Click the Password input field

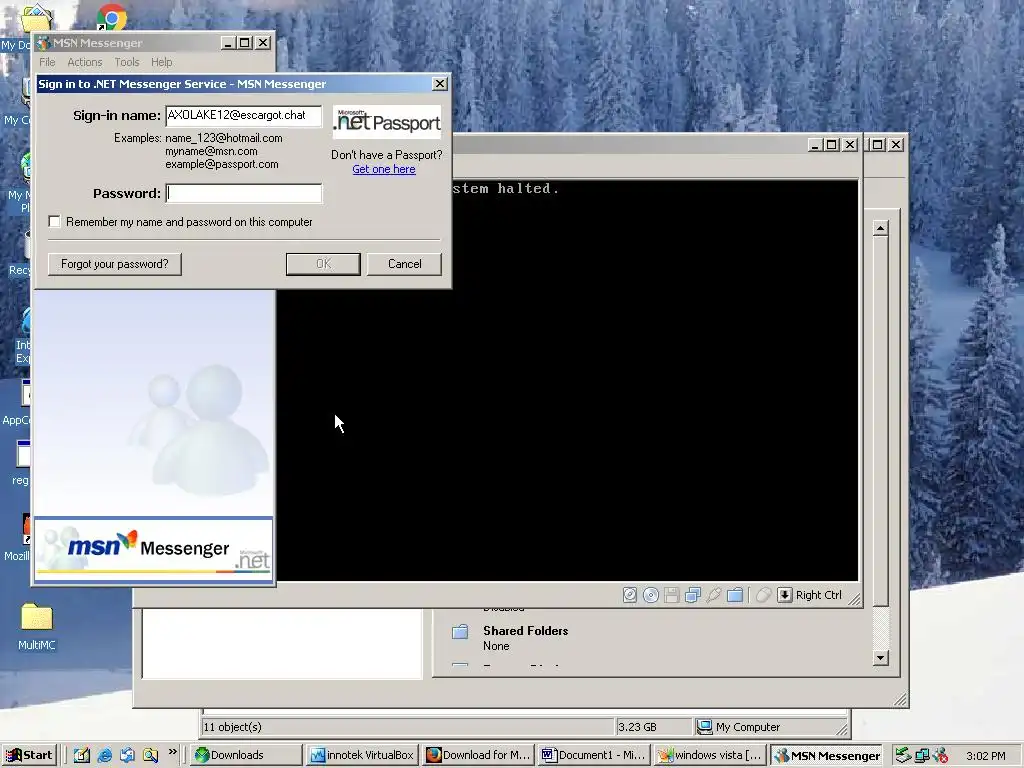[x=244, y=193]
